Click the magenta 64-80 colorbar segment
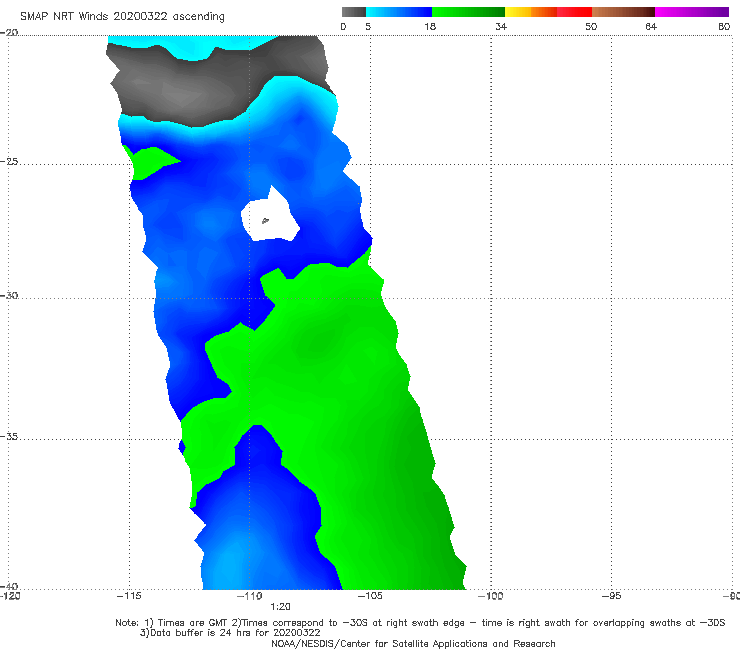740x650 pixels. [x=692, y=12]
